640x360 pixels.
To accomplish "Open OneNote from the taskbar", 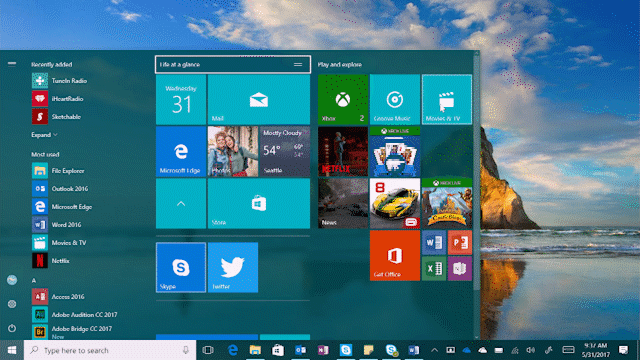I will (323, 350).
